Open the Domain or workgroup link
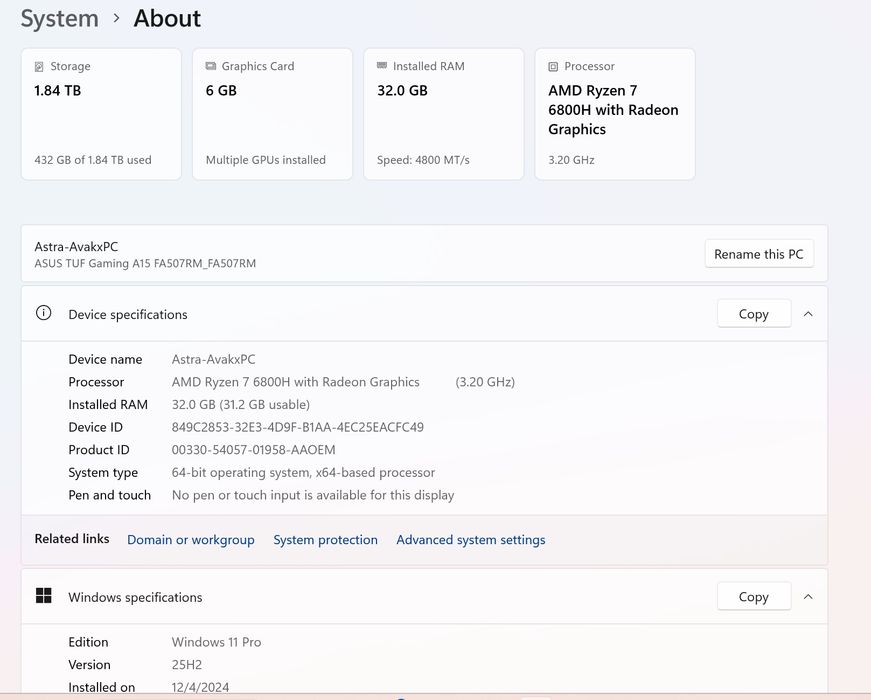The image size is (871, 700). click(191, 540)
